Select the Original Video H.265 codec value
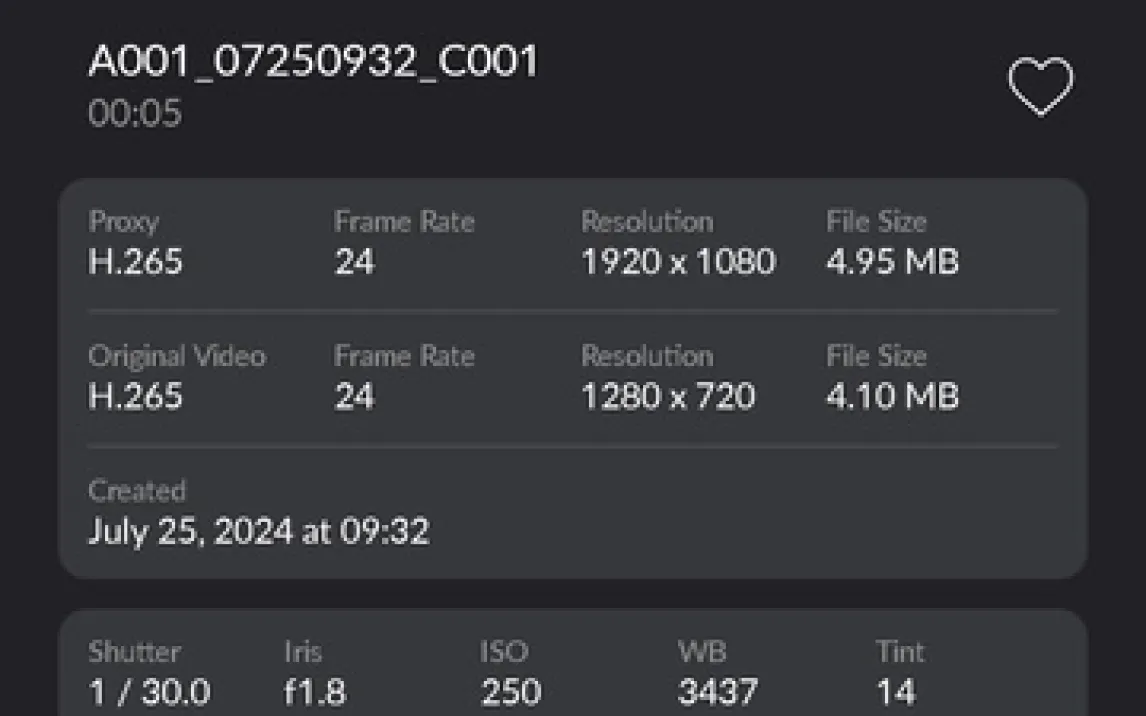Image resolution: width=1146 pixels, height=716 pixels. 135,397
